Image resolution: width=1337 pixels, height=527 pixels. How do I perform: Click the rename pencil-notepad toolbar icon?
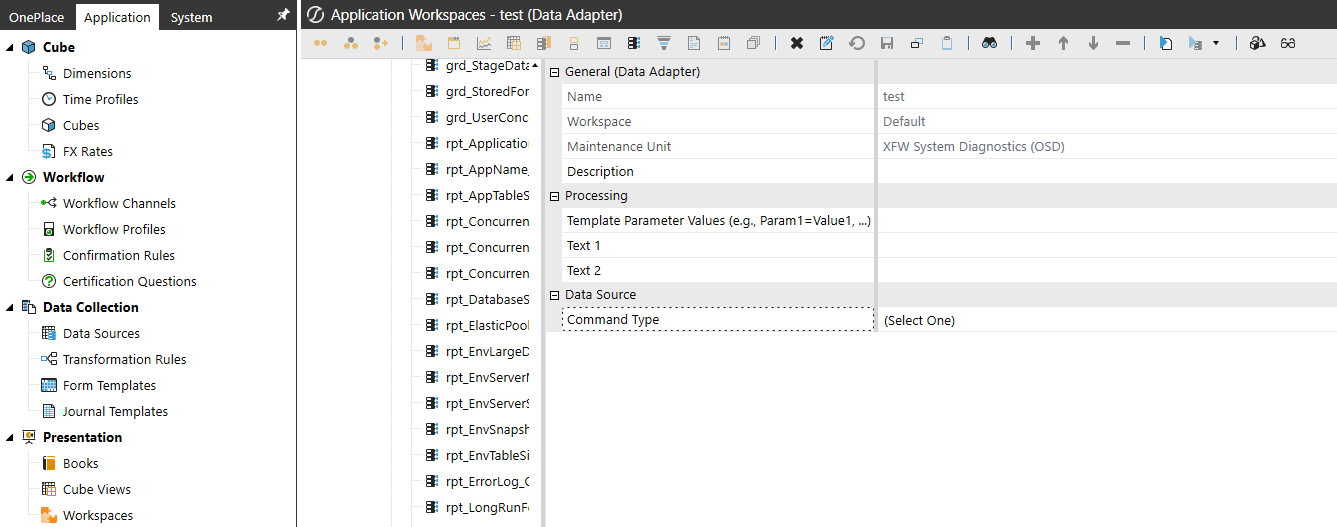click(827, 43)
